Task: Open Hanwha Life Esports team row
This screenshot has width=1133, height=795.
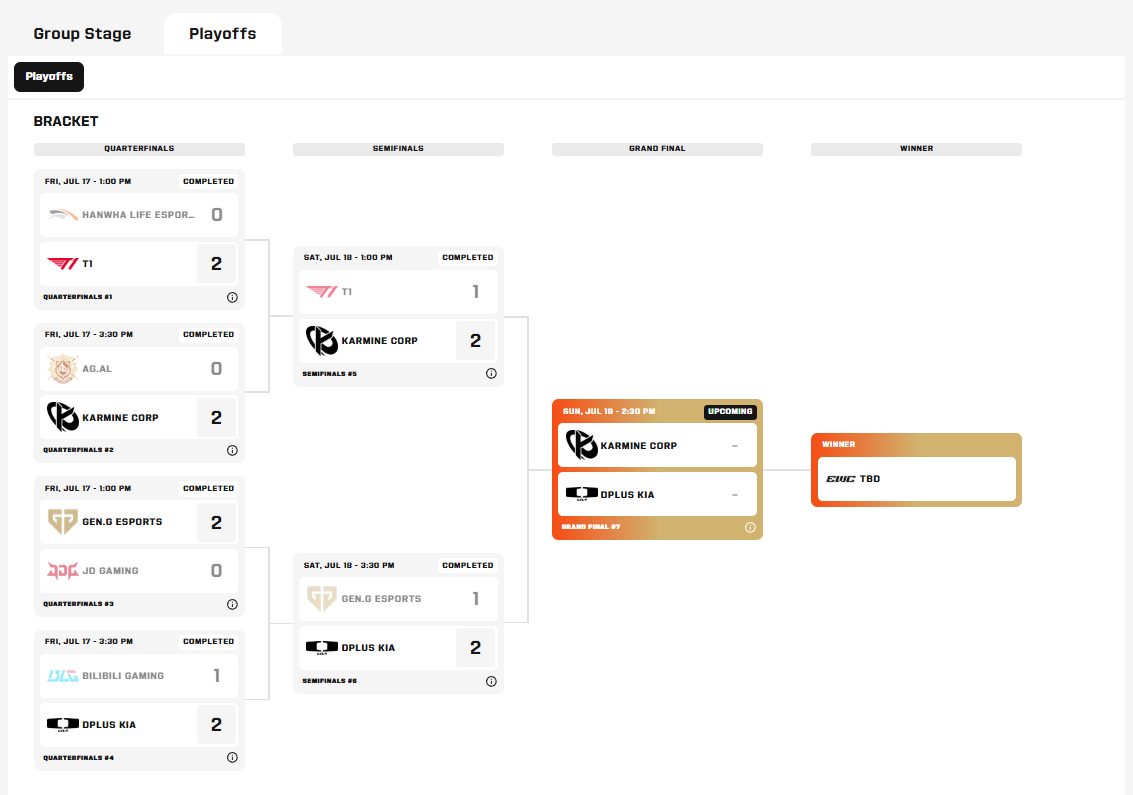Action: tap(139, 215)
